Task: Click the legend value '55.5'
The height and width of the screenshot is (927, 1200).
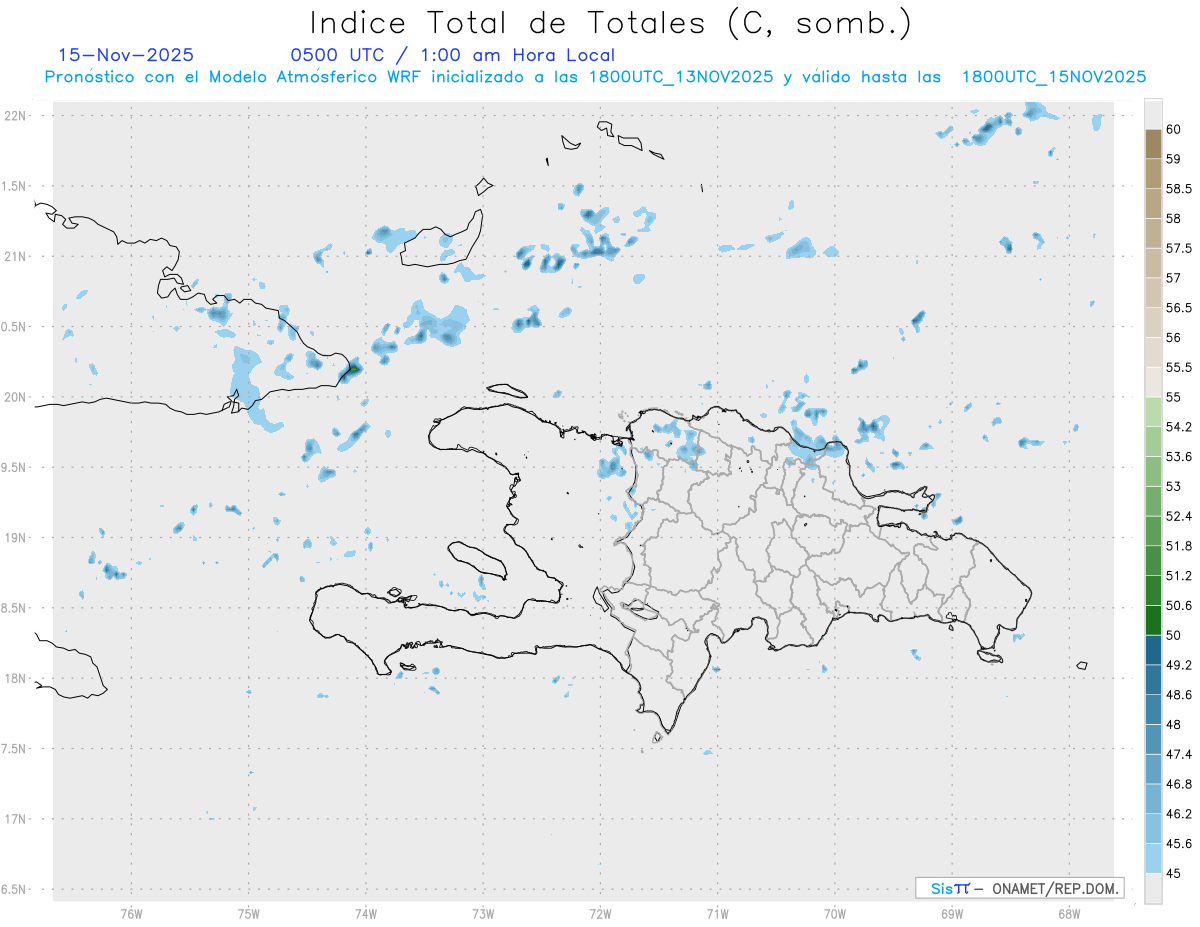Action: (1179, 367)
